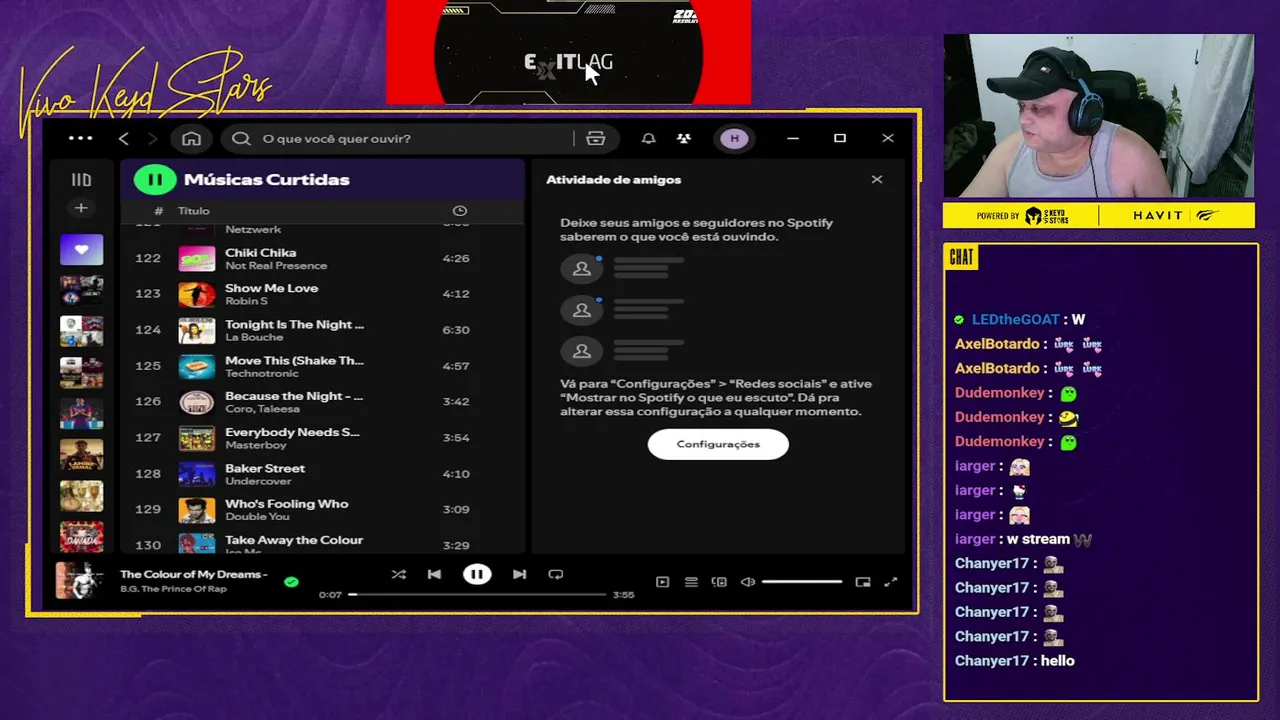This screenshot has width=1280, height=720.
Task: Toggle the green liked checkmark
Action: point(291,581)
